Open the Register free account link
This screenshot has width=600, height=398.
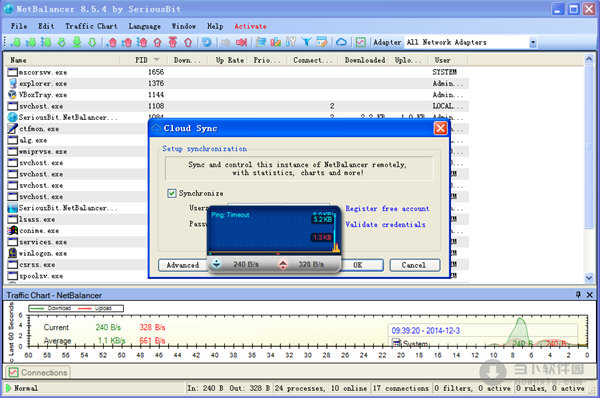[x=387, y=209]
